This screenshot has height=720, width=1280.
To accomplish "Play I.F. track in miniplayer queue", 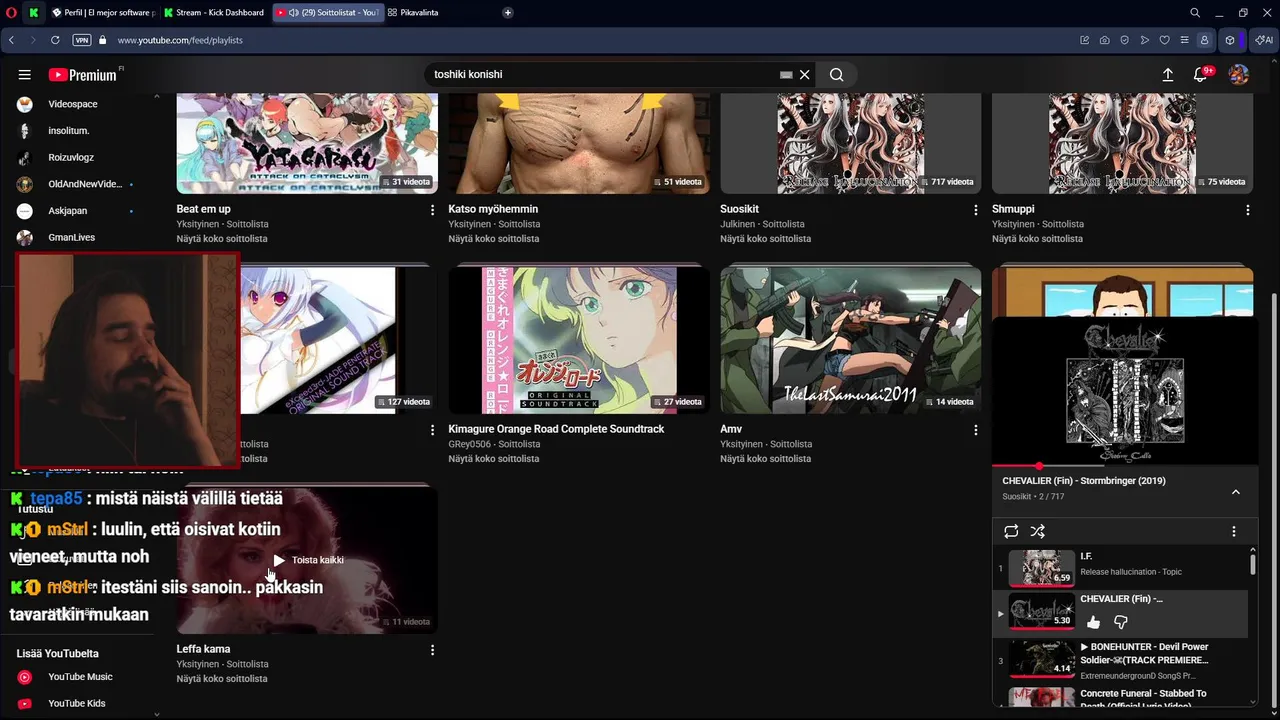I will 1120,568.
